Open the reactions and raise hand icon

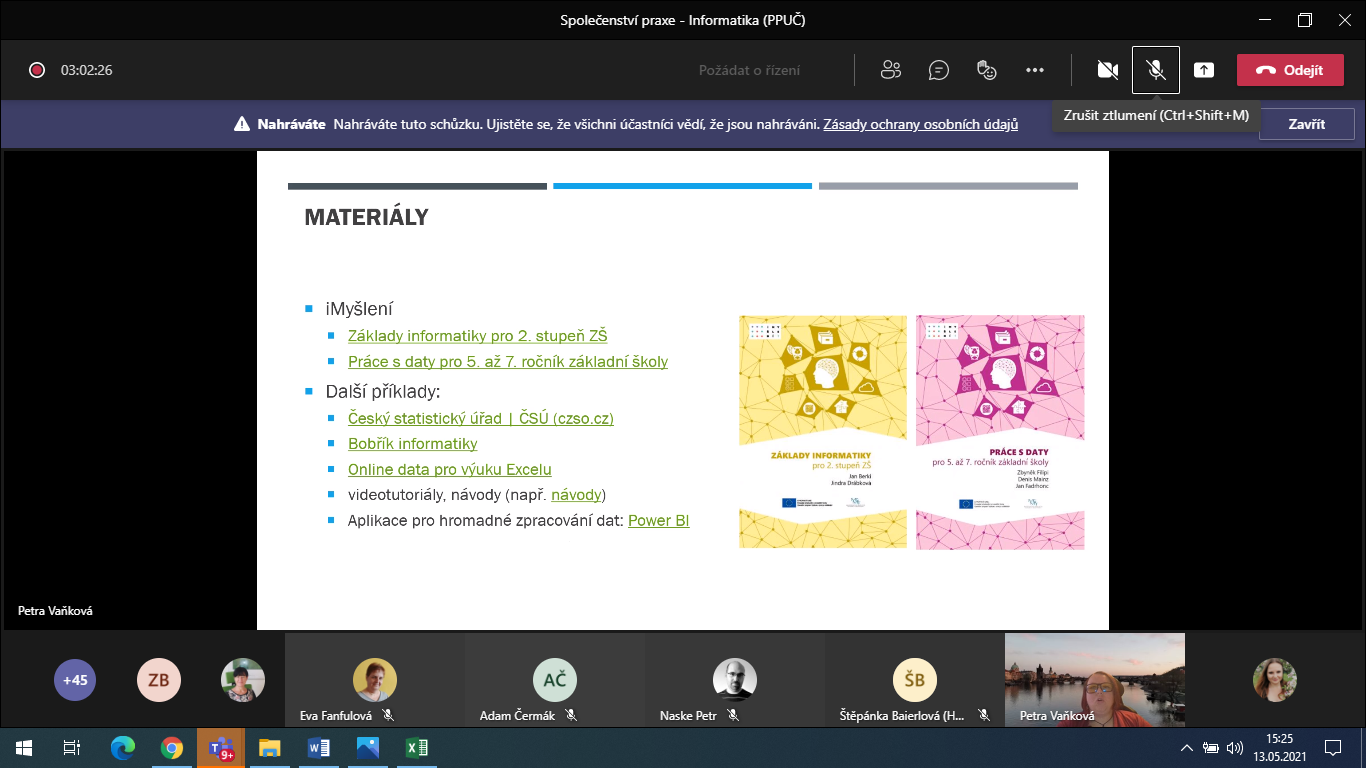coord(987,70)
